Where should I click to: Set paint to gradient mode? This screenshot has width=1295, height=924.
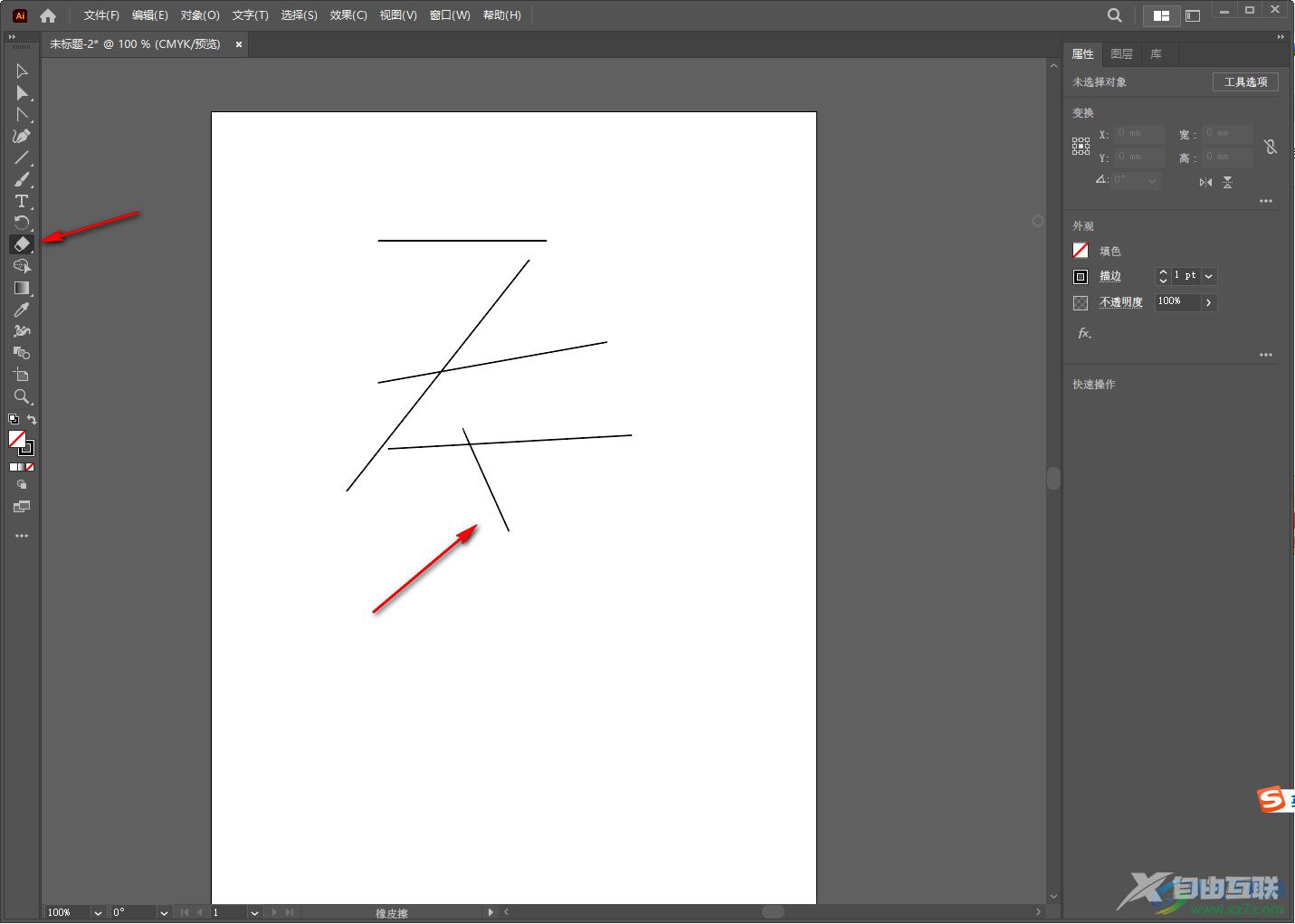coord(22,467)
